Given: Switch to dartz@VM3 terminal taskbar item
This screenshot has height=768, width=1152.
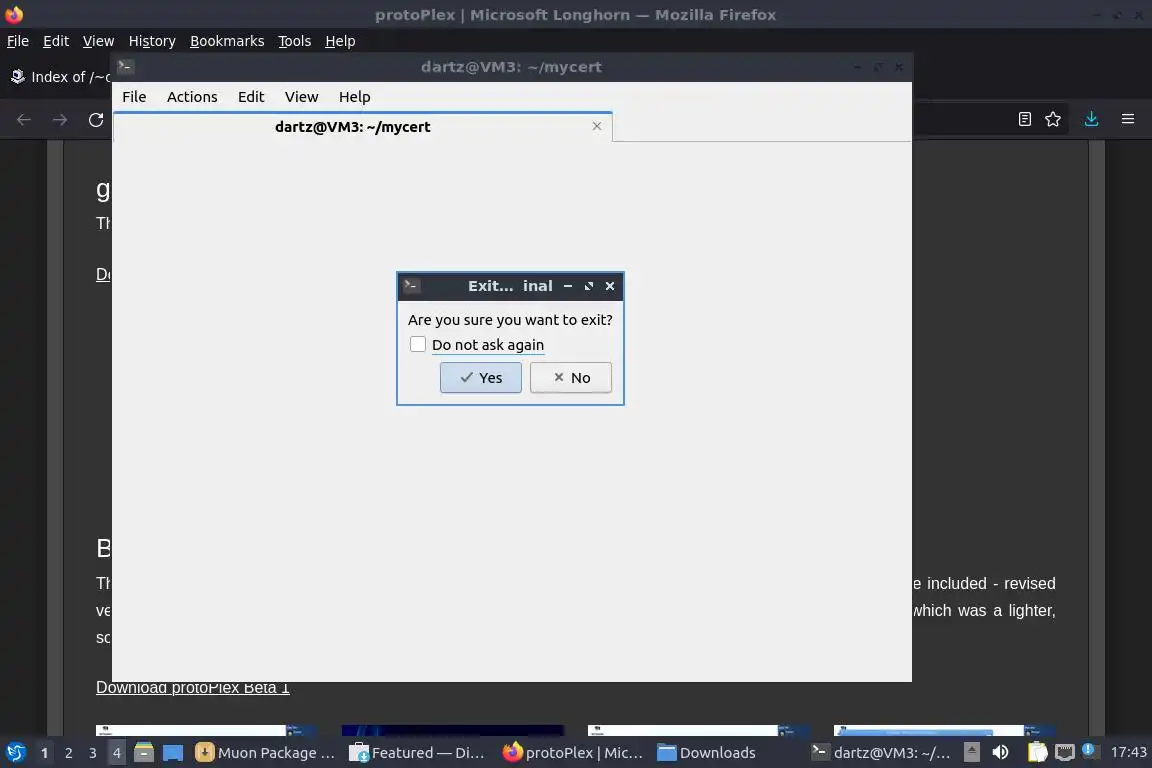Looking at the screenshot, I should click(880, 753).
